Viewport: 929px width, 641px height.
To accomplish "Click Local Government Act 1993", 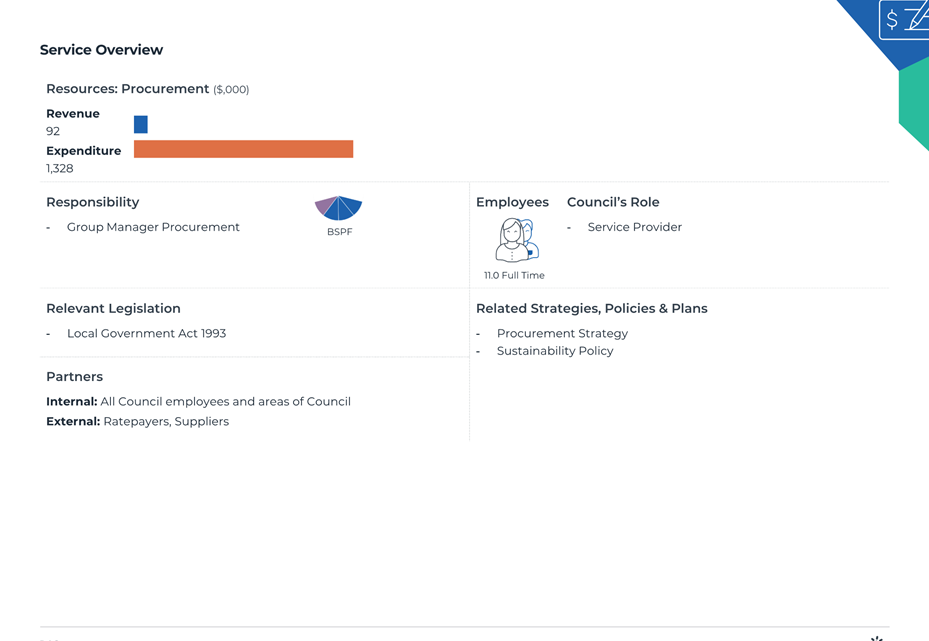I will (146, 334).
